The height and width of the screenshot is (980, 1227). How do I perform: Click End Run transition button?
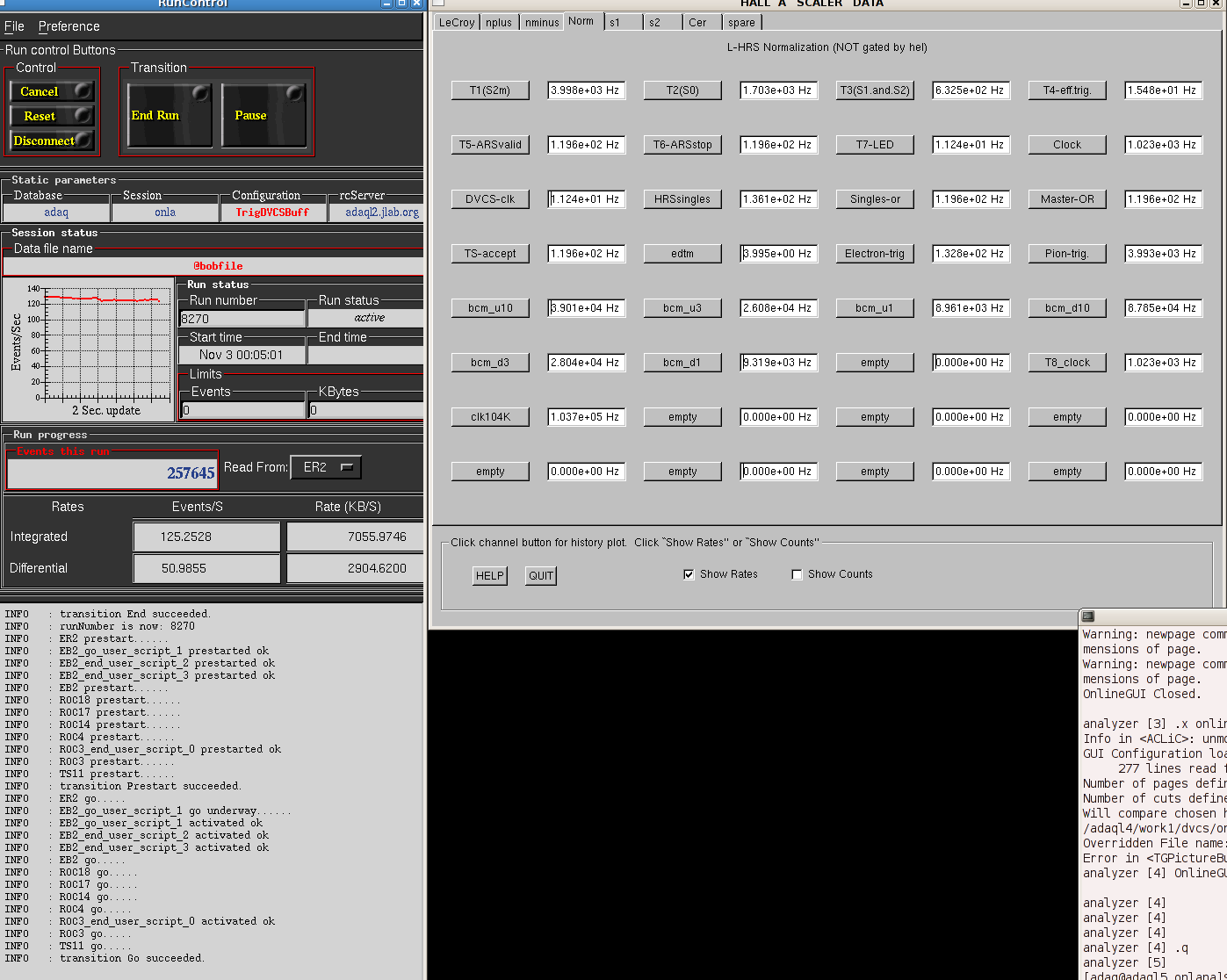click(170, 115)
